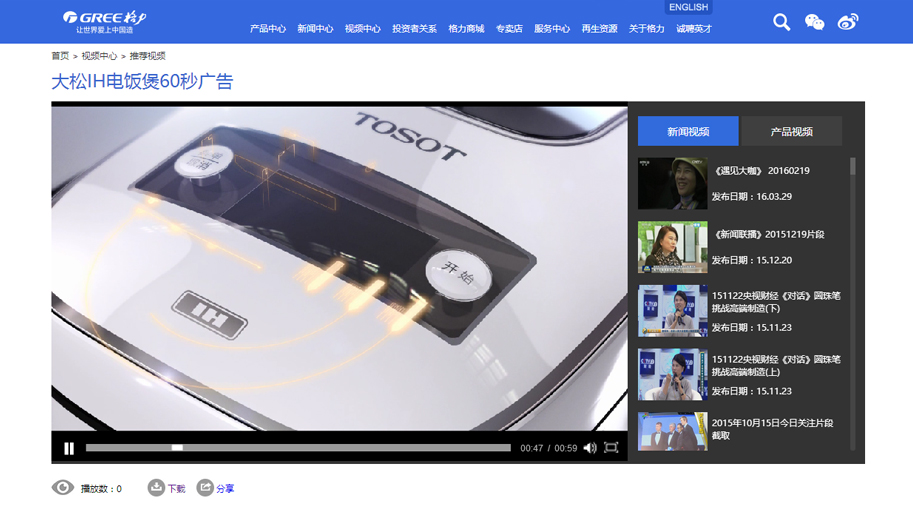This screenshot has width=913, height=513.
Task: Open the Weibo icon in header
Action: coord(848,22)
